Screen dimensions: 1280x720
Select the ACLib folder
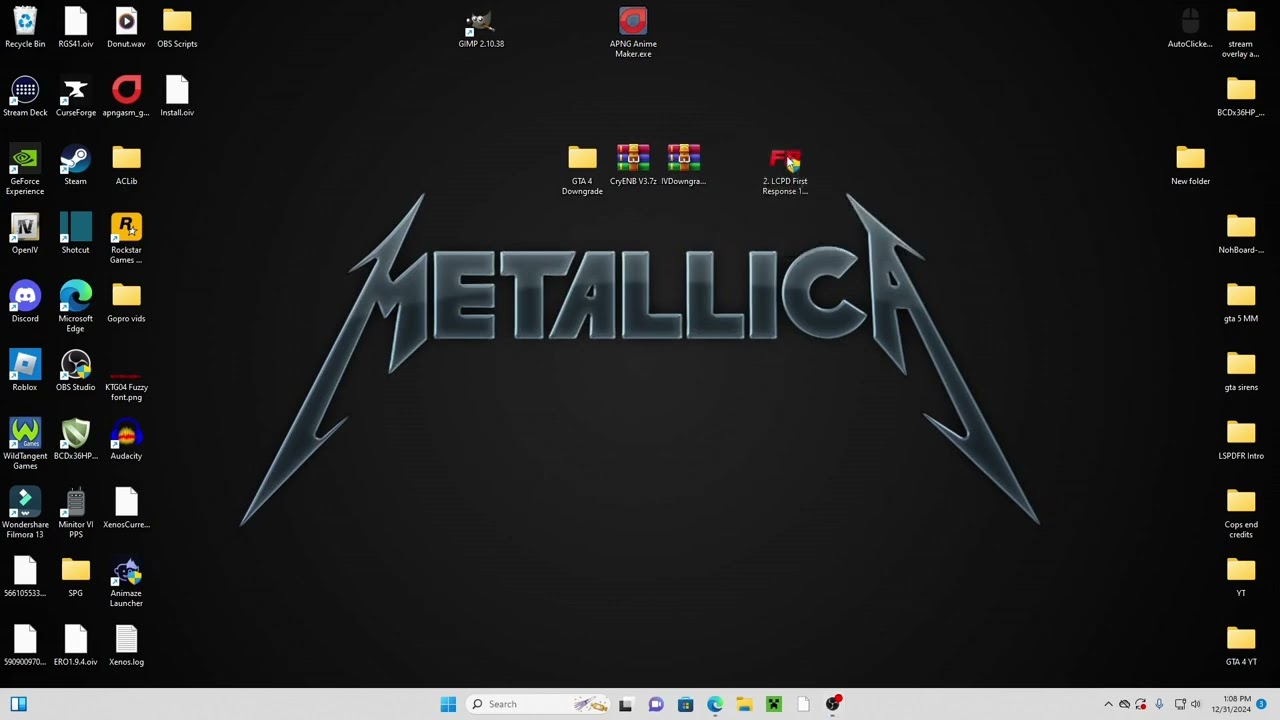point(126,166)
